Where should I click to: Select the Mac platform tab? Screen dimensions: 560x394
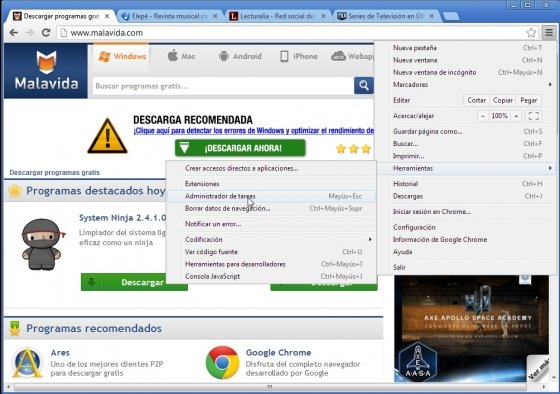coord(181,56)
